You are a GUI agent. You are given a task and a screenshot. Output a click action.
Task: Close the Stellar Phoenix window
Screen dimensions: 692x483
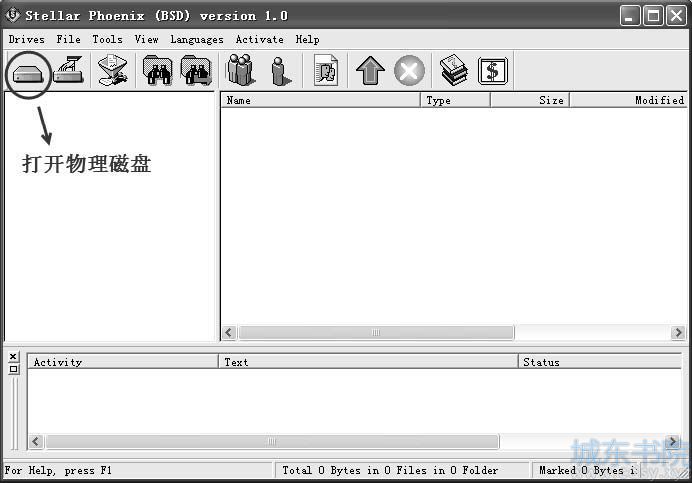pos(677,16)
